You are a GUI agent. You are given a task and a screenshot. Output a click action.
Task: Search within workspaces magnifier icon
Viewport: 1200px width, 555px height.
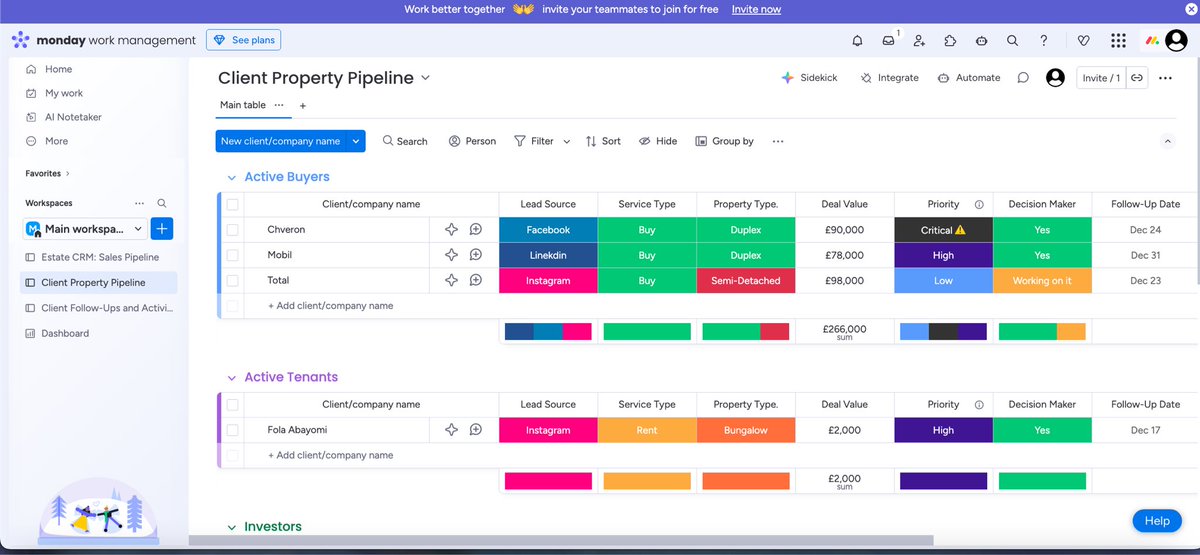(x=162, y=203)
